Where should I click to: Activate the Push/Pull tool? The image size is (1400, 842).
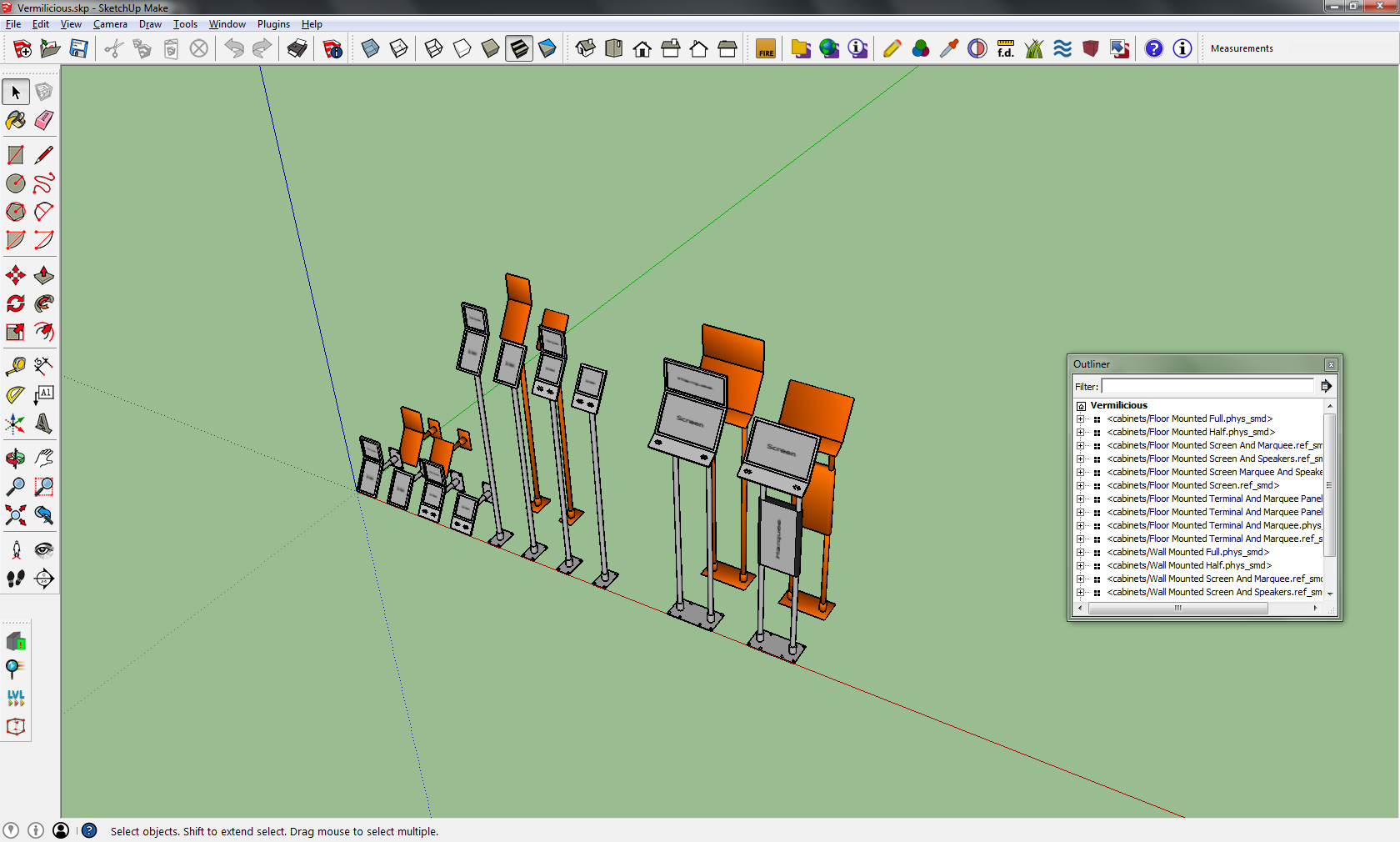[x=44, y=275]
